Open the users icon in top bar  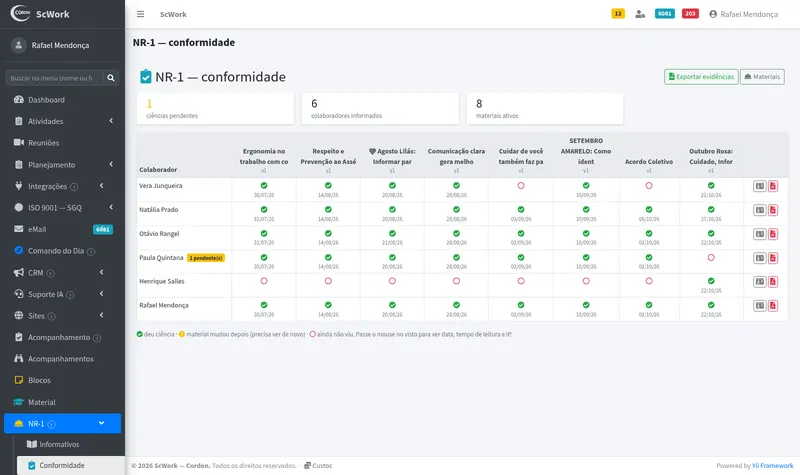[640, 14]
